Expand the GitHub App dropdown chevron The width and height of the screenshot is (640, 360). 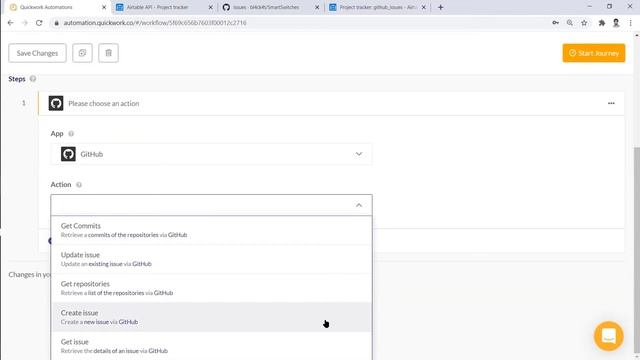[359, 154]
